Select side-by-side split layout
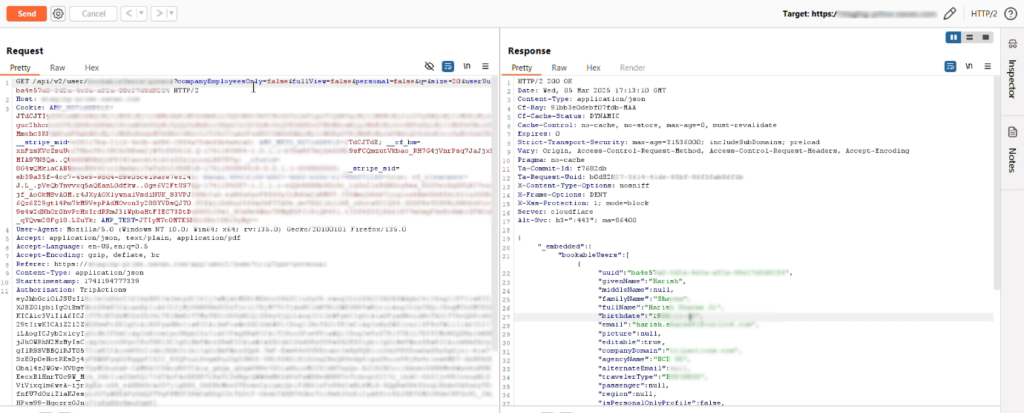 [x=954, y=37]
